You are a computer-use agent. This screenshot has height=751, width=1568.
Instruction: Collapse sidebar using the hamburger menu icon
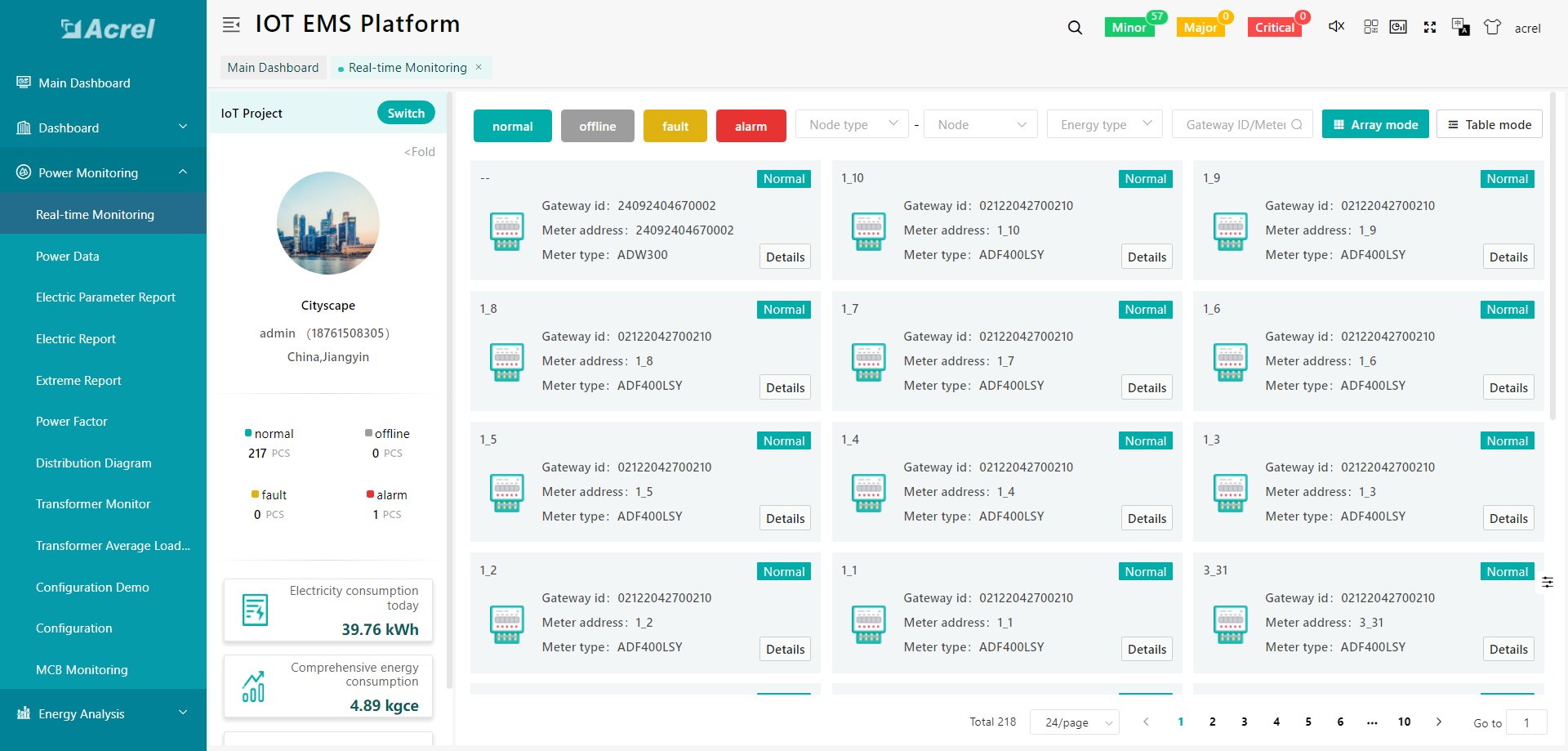click(231, 25)
